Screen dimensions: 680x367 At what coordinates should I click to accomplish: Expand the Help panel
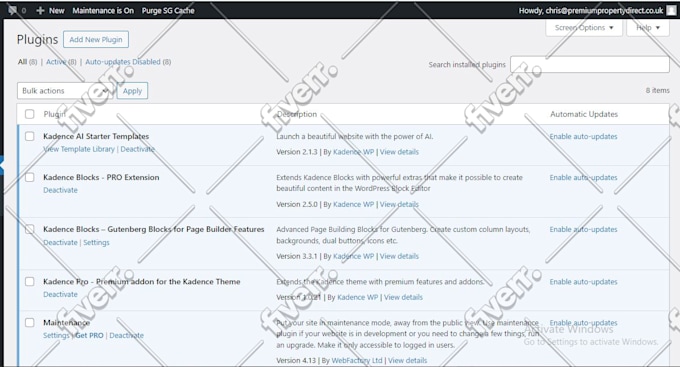tap(648, 28)
